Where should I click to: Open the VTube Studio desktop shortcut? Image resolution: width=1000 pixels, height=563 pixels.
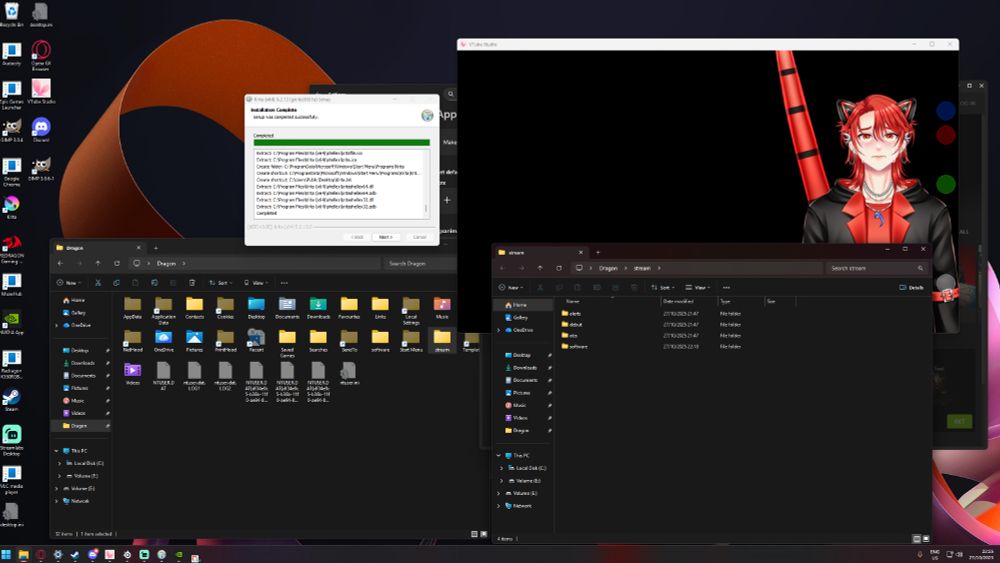[41, 91]
